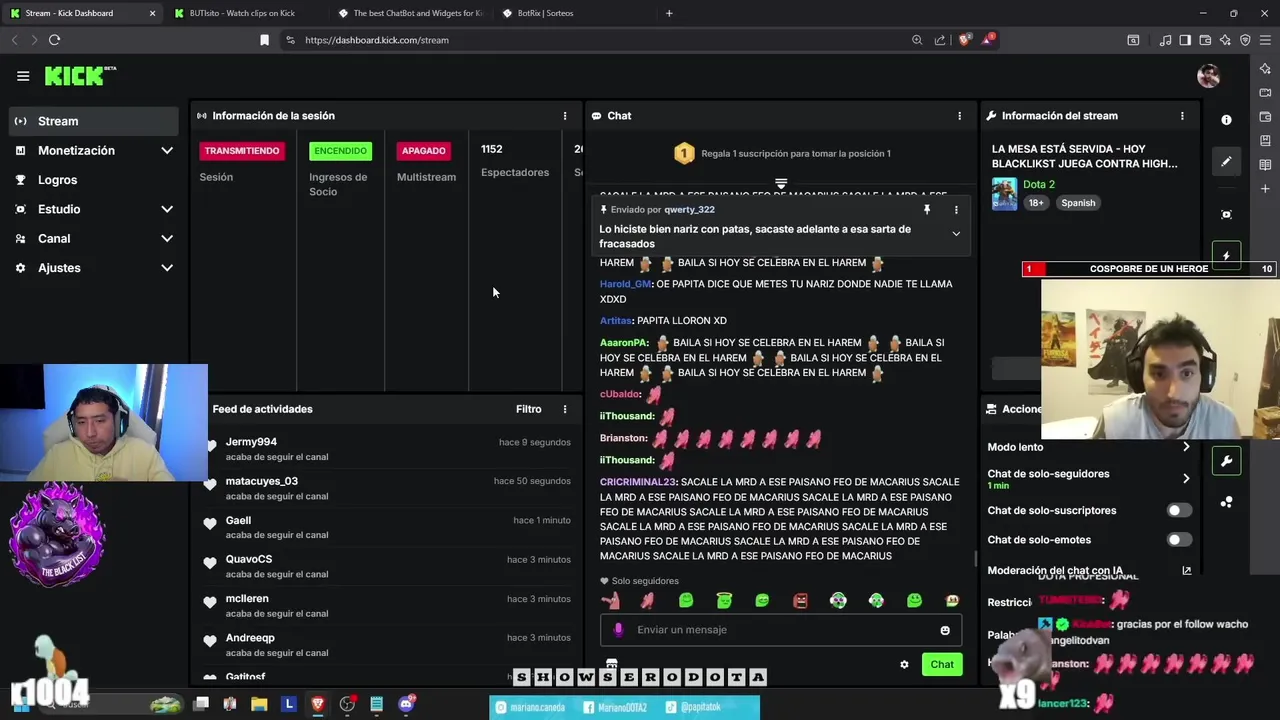Screen dimensions: 1280x720
Task: Insert the angry red face emote
Action: [x=800, y=601]
